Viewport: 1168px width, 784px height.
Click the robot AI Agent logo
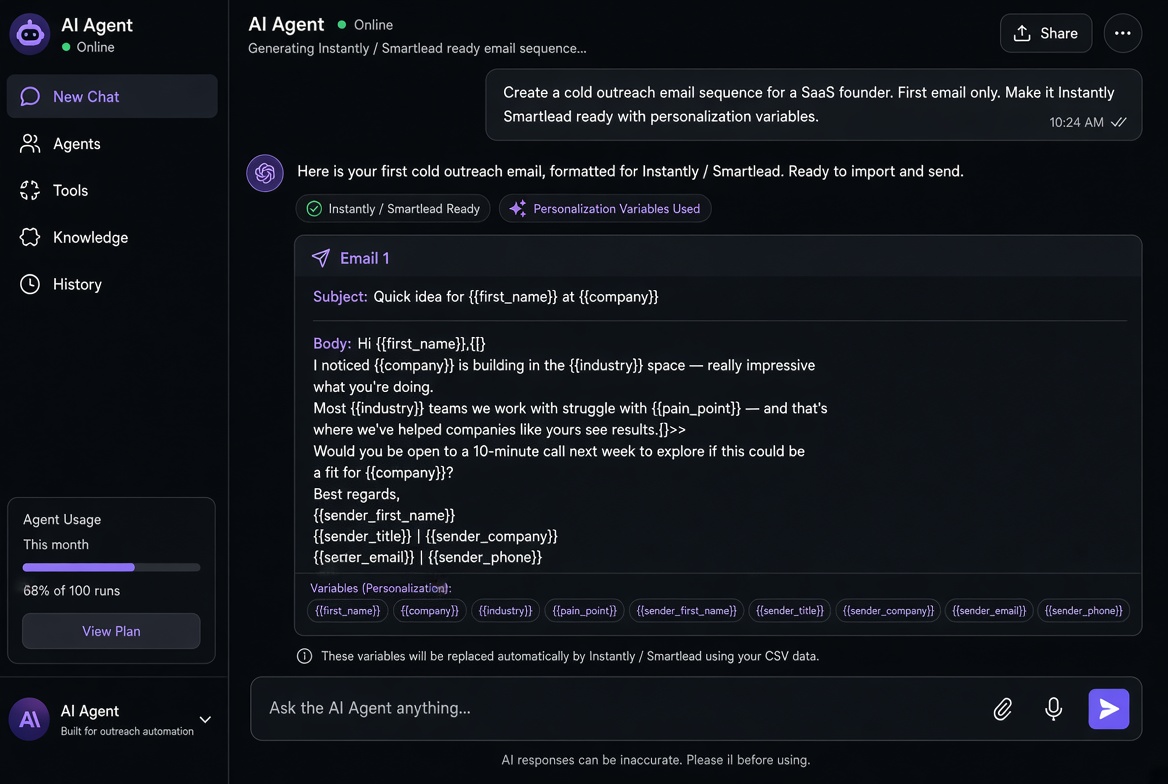tap(30, 34)
